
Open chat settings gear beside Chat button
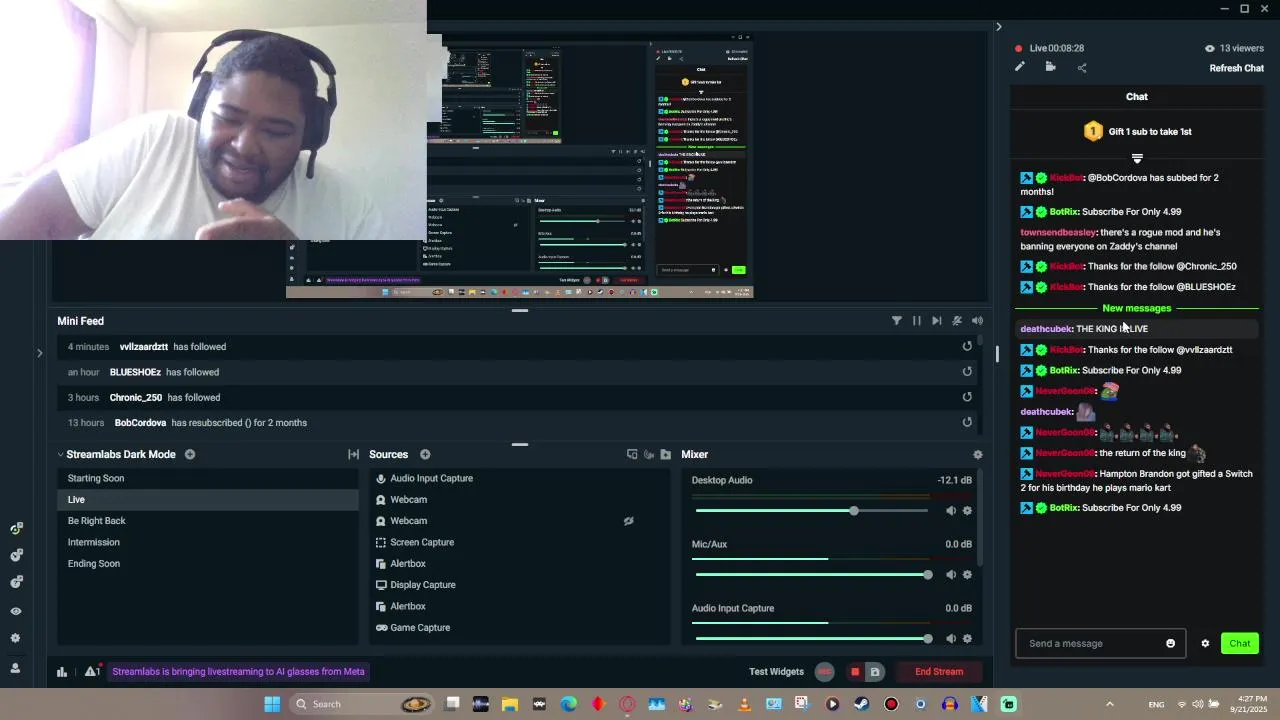1205,643
